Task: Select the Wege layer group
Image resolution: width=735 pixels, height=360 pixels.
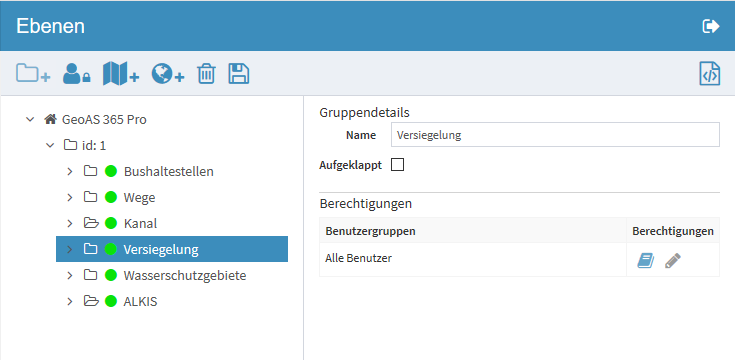Action: pyautogui.click(x=139, y=198)
